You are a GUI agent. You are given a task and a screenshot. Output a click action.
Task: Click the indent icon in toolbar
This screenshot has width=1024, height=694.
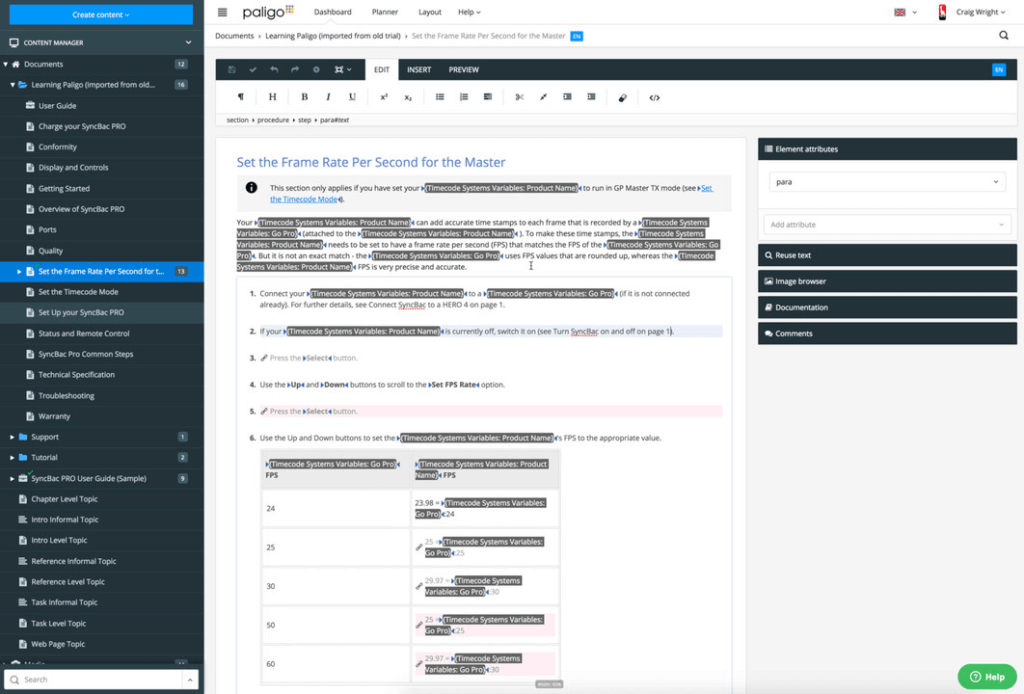(568, 97)
